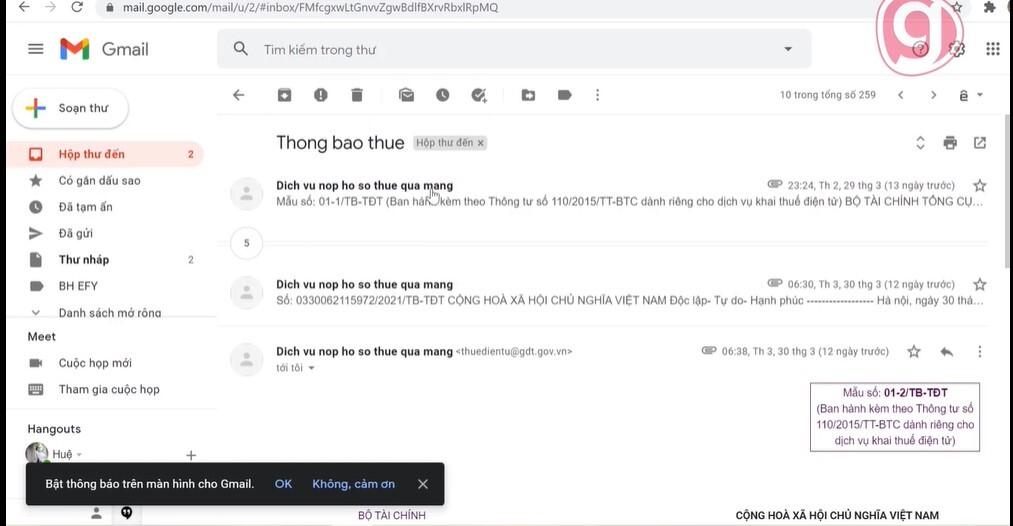
Task: Open Tham gia cuộc họp
Action: [x=109, y=390]
